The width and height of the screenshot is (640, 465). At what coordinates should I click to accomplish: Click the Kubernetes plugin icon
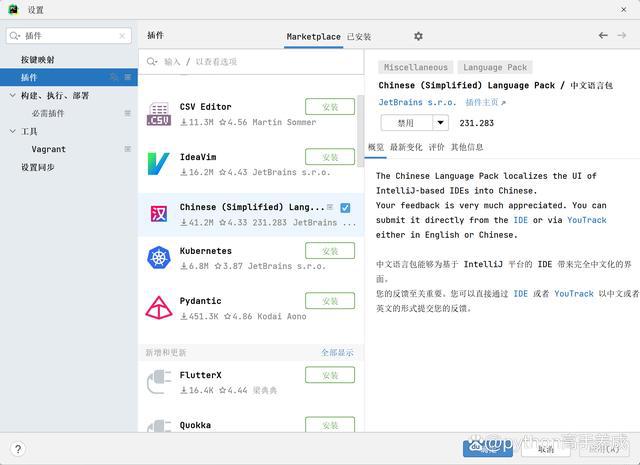(158, 258)
